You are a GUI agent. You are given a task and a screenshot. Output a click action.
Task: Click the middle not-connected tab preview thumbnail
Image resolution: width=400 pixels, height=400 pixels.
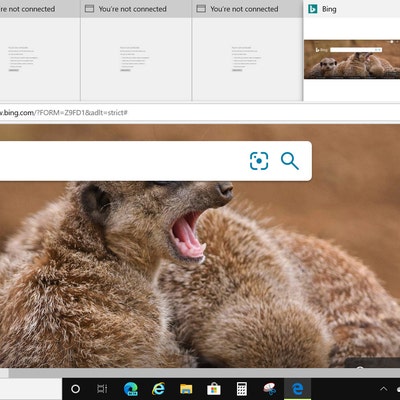point(136,59)
